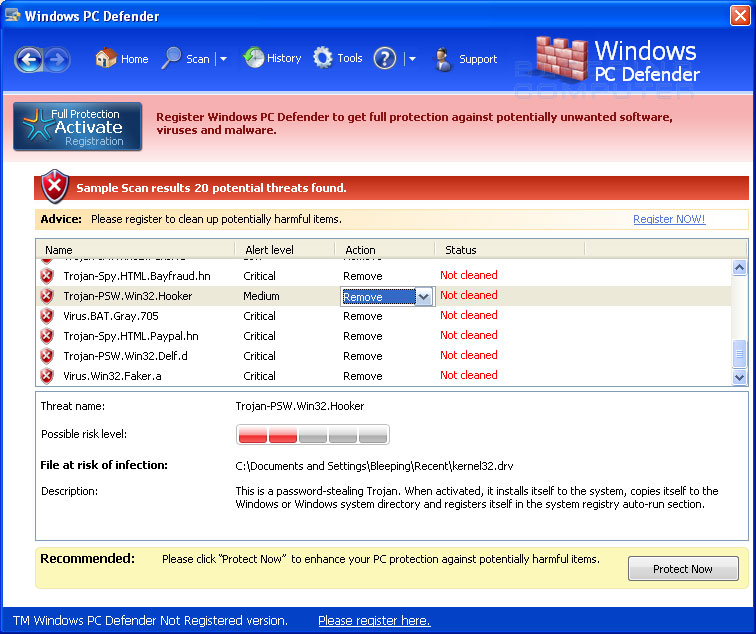
Task: Click the Please register here link
Action: (x=374, y=621)
